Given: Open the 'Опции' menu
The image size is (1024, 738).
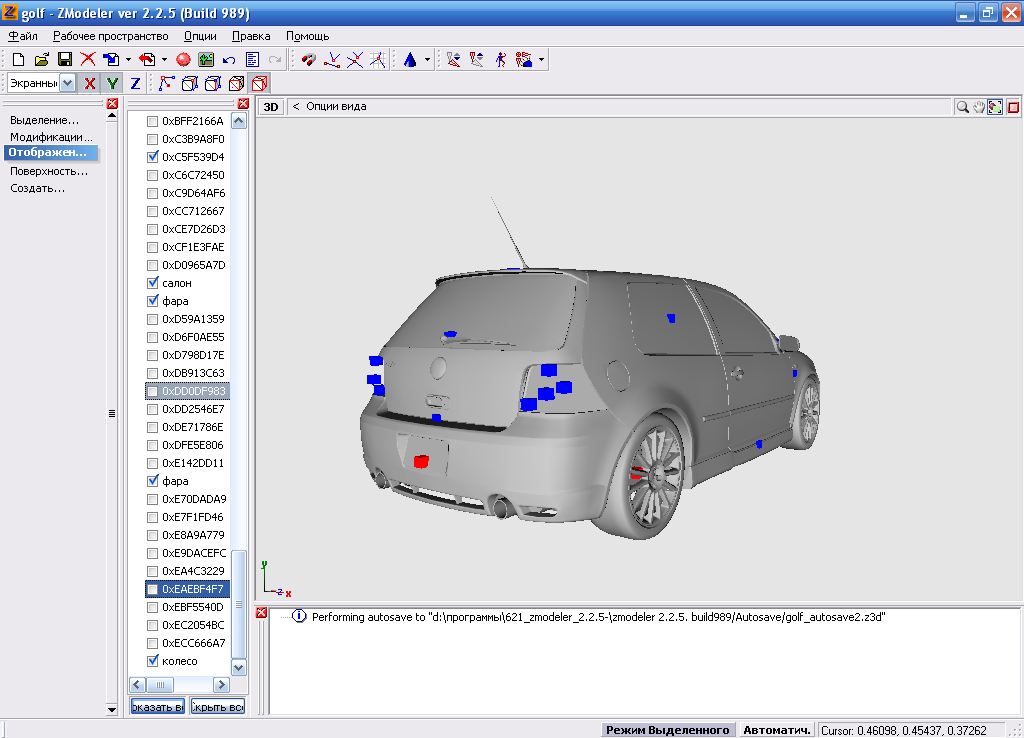Looking at the screenshot, I should point(200,36).
